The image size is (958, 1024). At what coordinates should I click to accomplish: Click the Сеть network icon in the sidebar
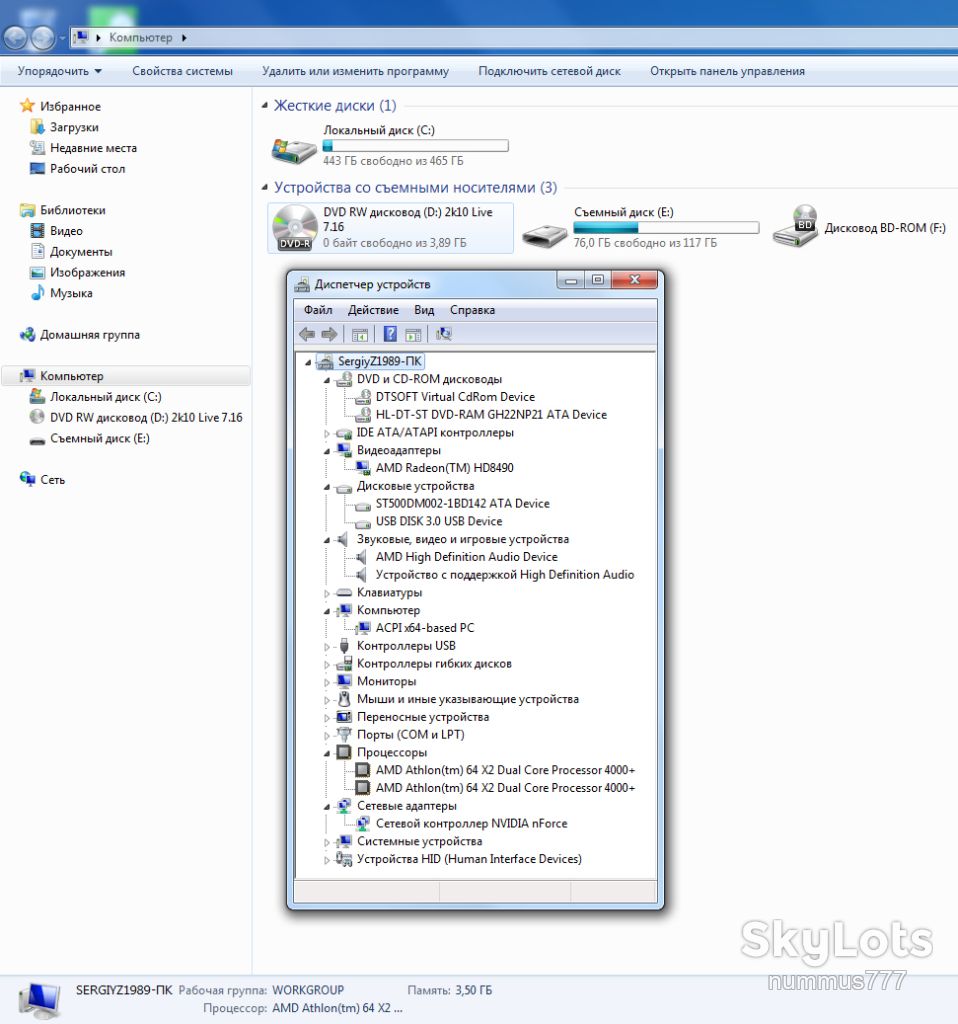pyautogui.click(x=27, y=479)
